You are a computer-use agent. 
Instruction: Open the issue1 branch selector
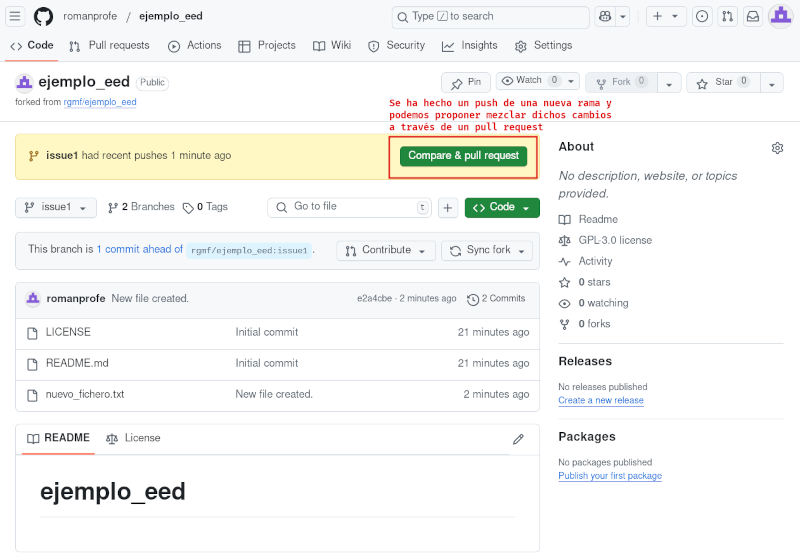pyautogui.click(x=56, y=207)
